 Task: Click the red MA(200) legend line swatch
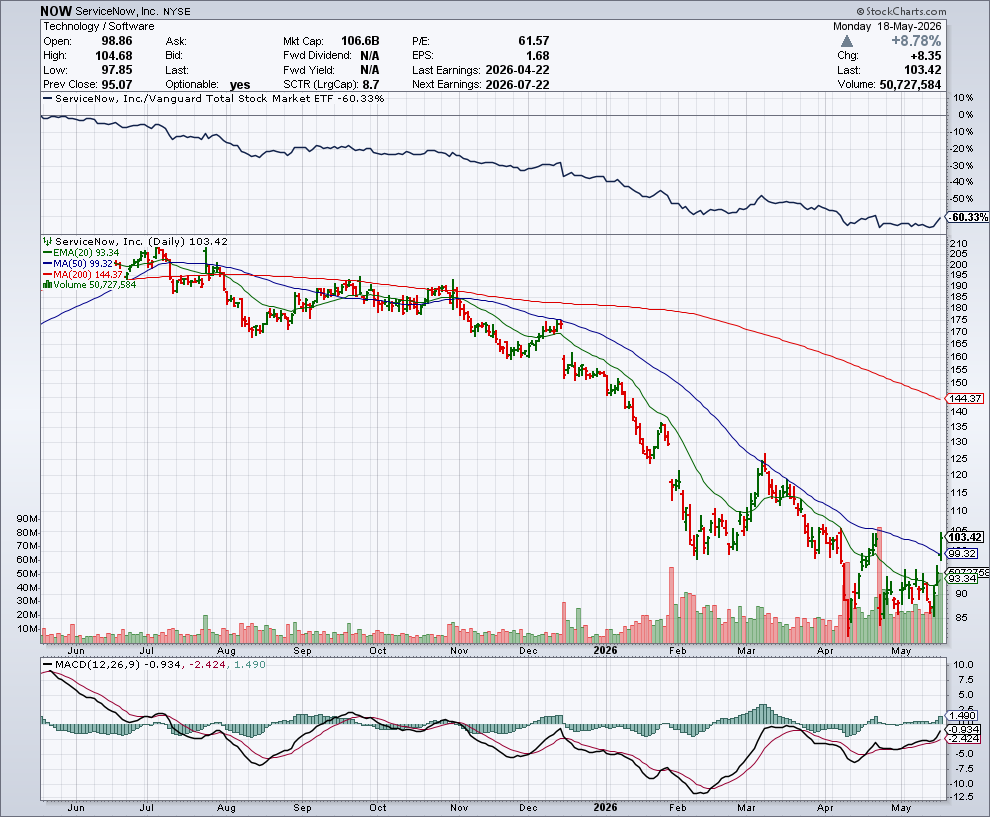[47, 274]
